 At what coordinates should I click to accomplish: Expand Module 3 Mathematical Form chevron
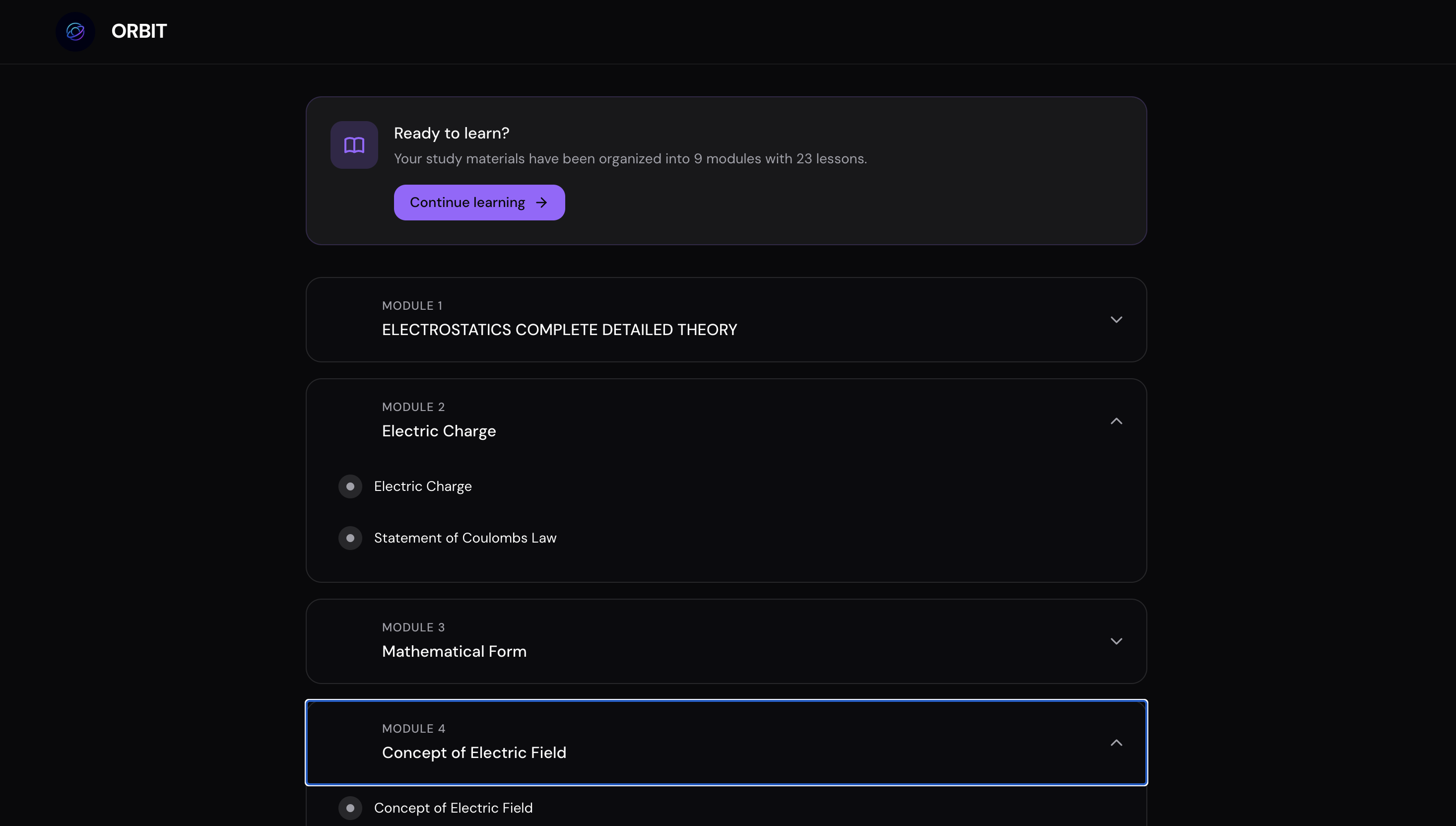coord(1116,642)
